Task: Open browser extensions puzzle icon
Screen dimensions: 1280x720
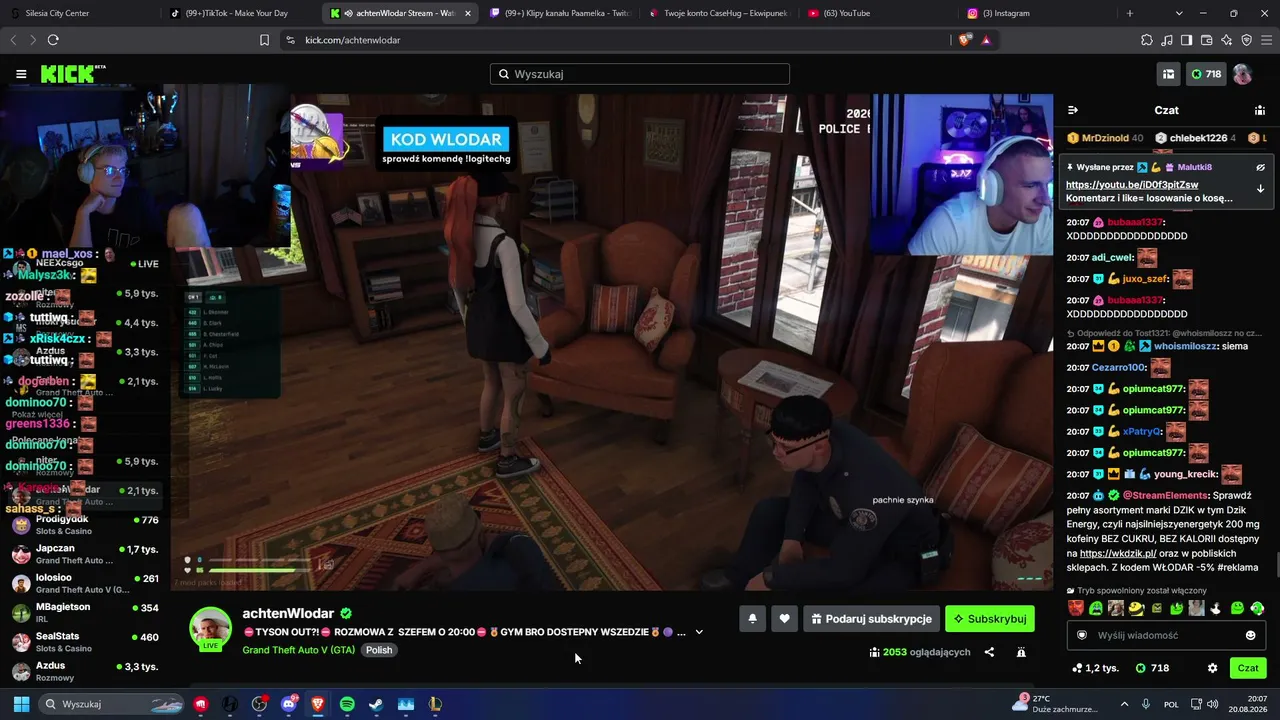Action: coord(1147,40)
